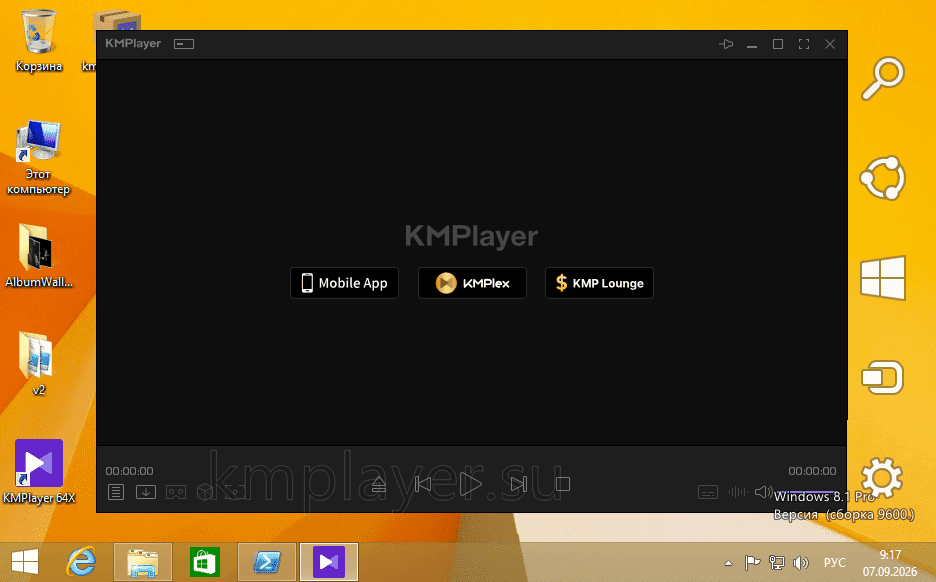Image resolution: width=936 pixels, height=582 pixels.
Task: Open the playlist panel icon
Action: pos(116,492)
